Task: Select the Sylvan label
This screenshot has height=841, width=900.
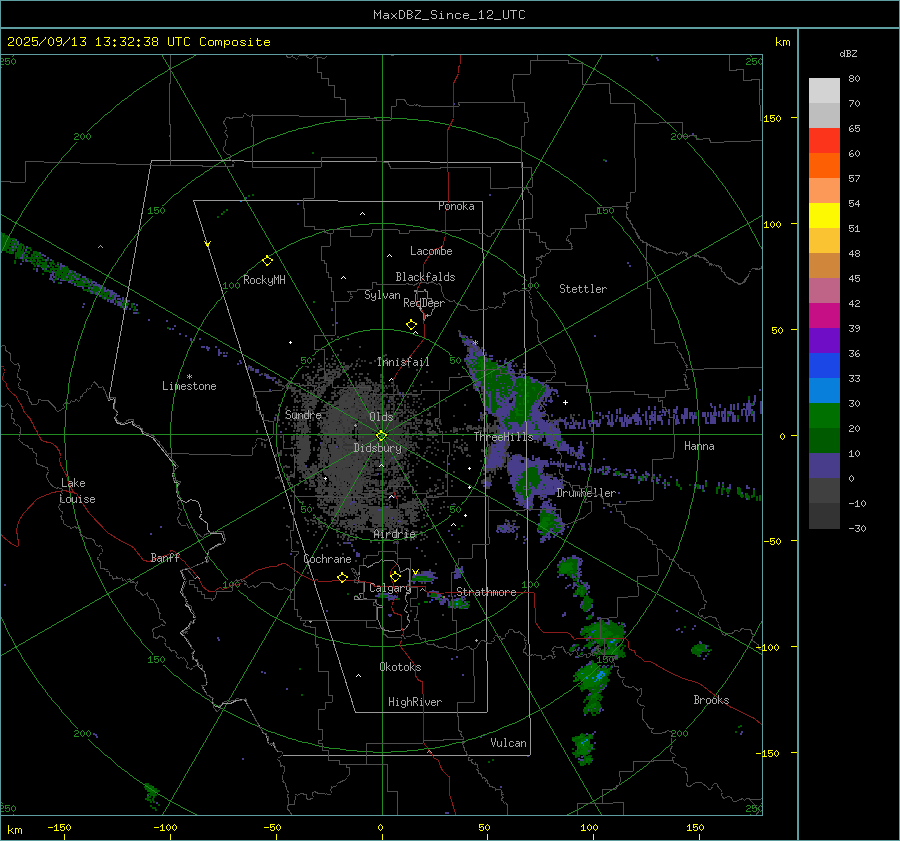Action: pos(382,295)
